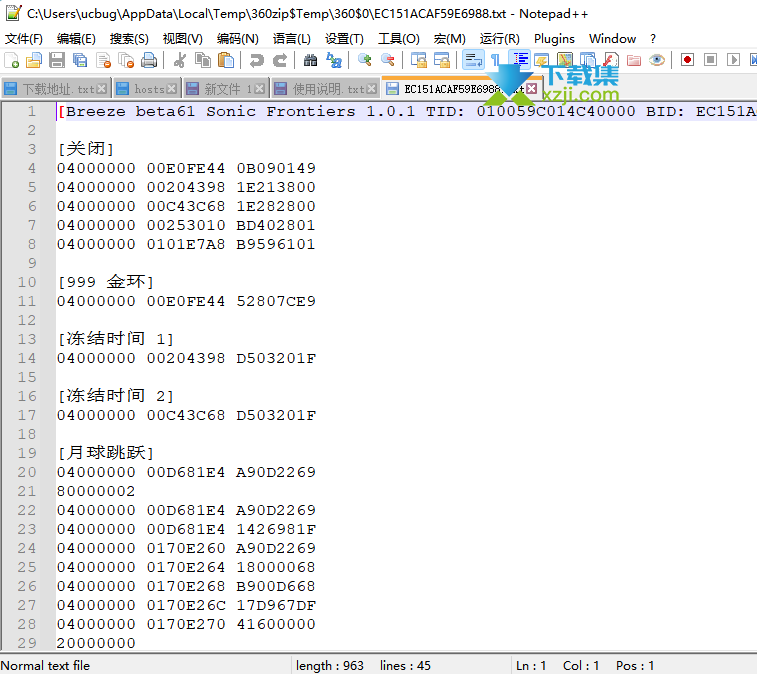Click code value 52807CE9
This screenshot has width=757, height=674.
(x=276, y=301)
